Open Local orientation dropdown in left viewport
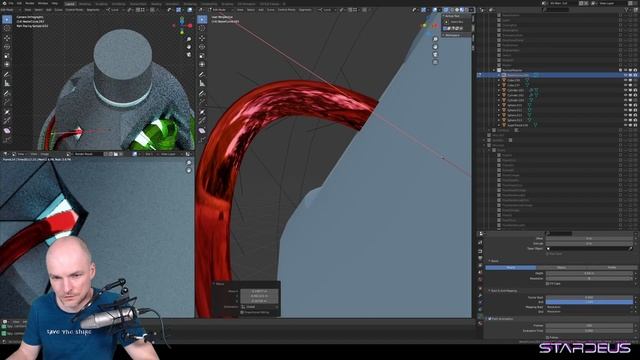 pyautogui.click(x=115, y=10)
